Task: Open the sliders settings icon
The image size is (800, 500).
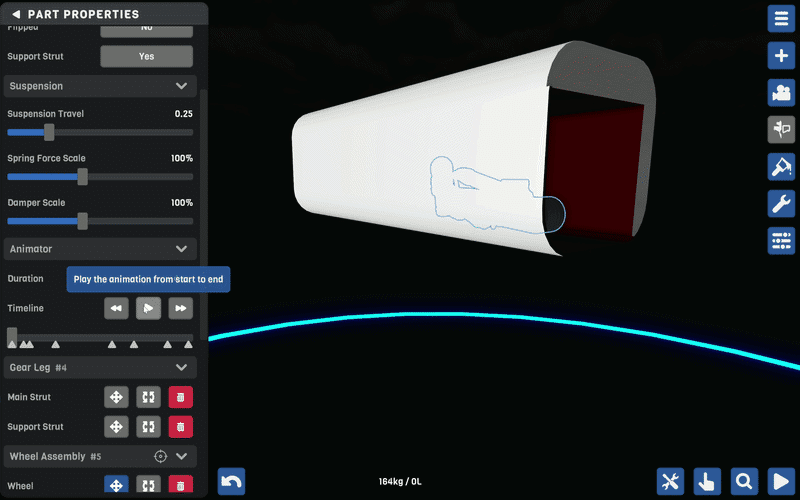Action: (x=781, y=241)
